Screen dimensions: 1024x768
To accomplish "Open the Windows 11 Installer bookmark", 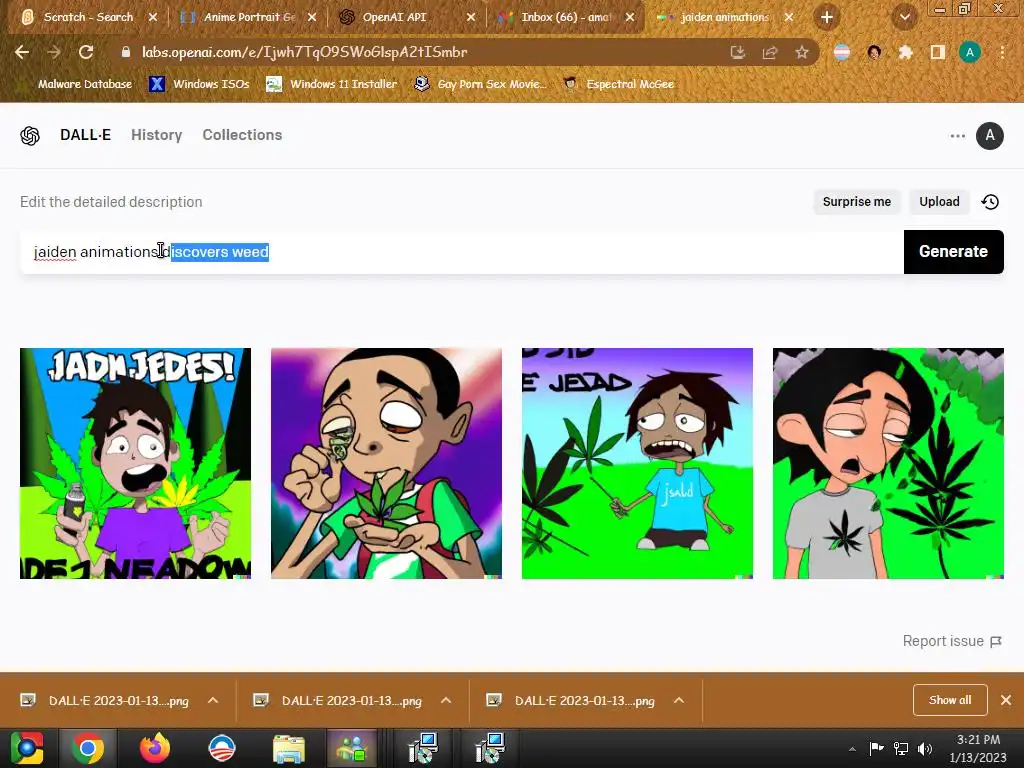I will click(332, 84).
